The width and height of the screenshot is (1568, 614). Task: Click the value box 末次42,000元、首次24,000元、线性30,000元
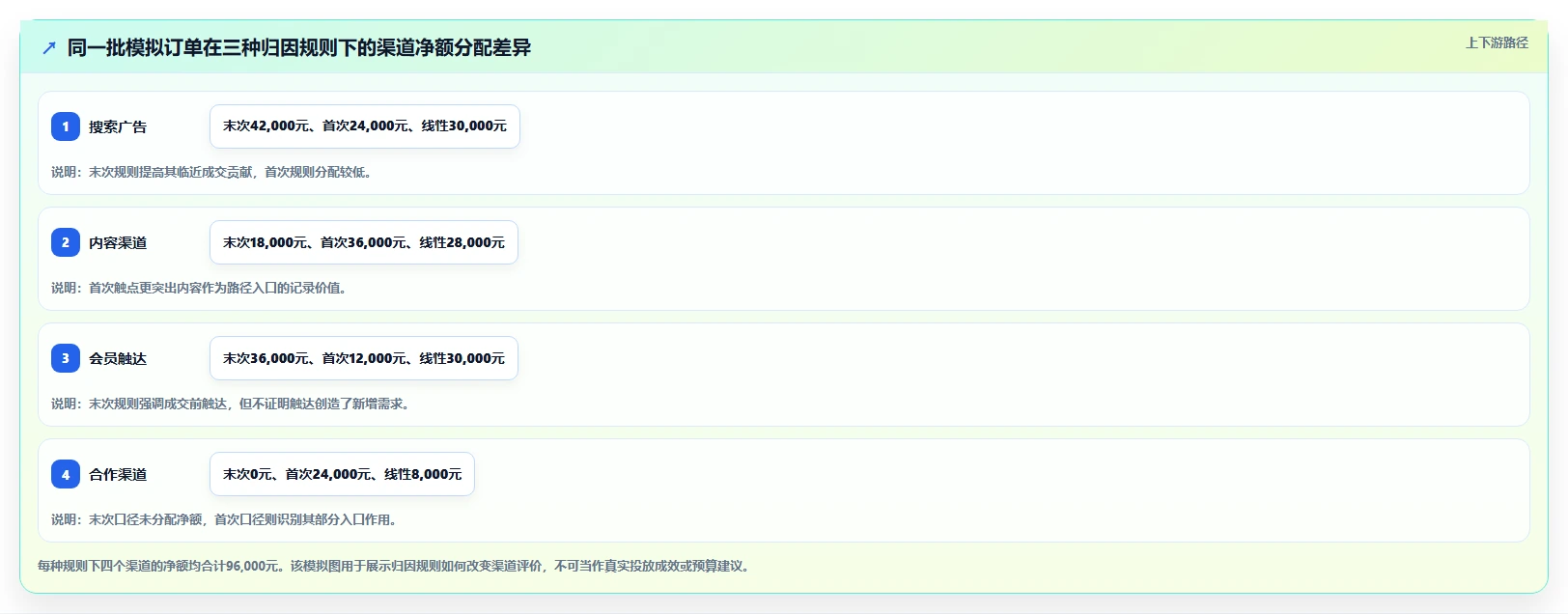point(365,126)
